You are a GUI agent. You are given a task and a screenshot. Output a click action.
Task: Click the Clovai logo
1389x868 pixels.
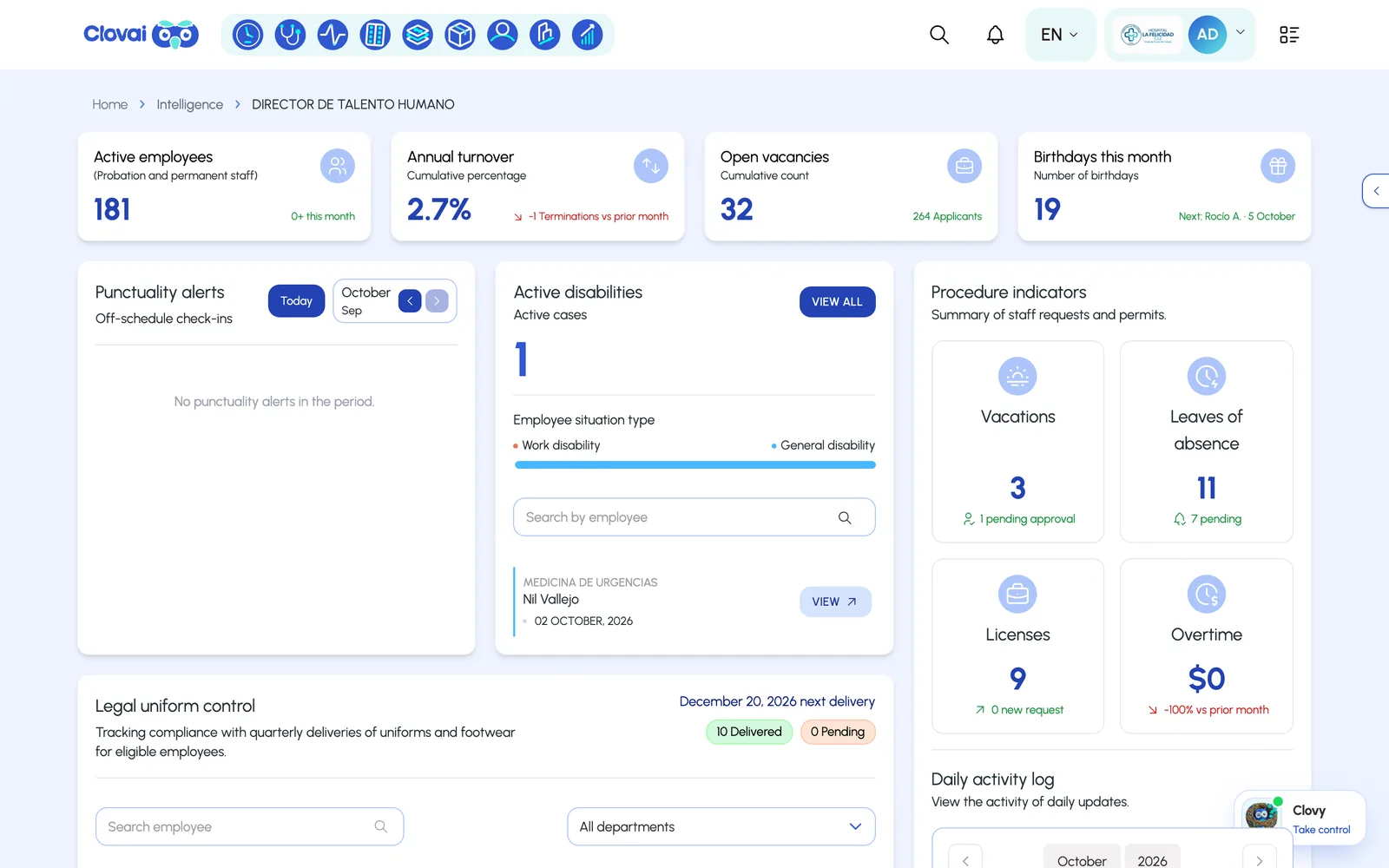pyautogui.click(x=142, y=35)
